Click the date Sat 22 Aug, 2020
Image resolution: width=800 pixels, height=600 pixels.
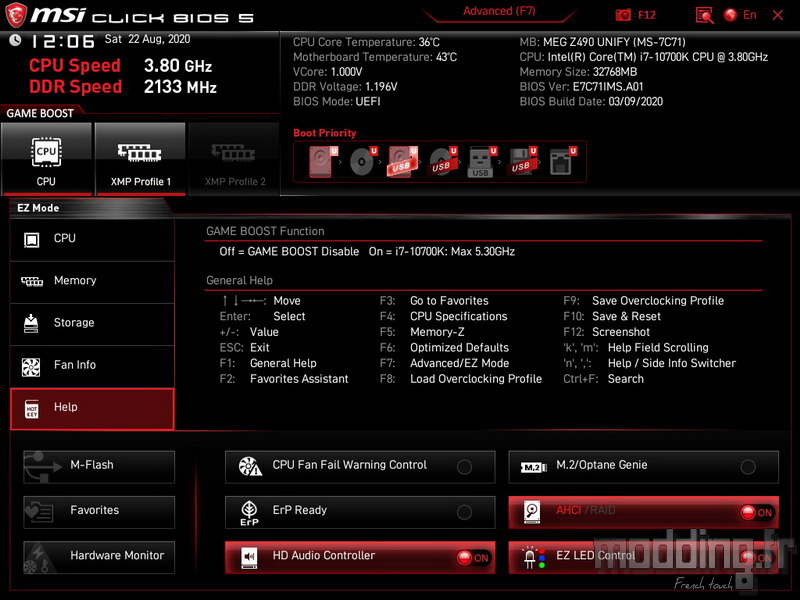pos(147,39)
